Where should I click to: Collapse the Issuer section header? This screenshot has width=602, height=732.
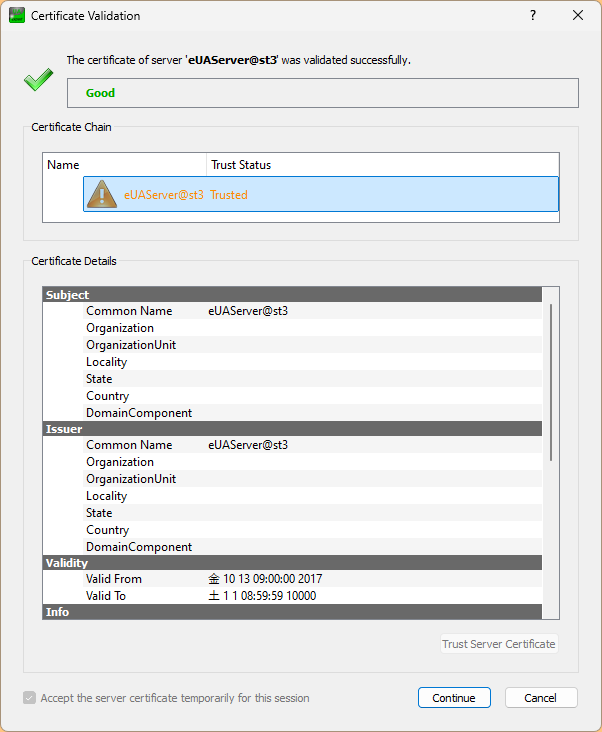click(x=64, y=428)
